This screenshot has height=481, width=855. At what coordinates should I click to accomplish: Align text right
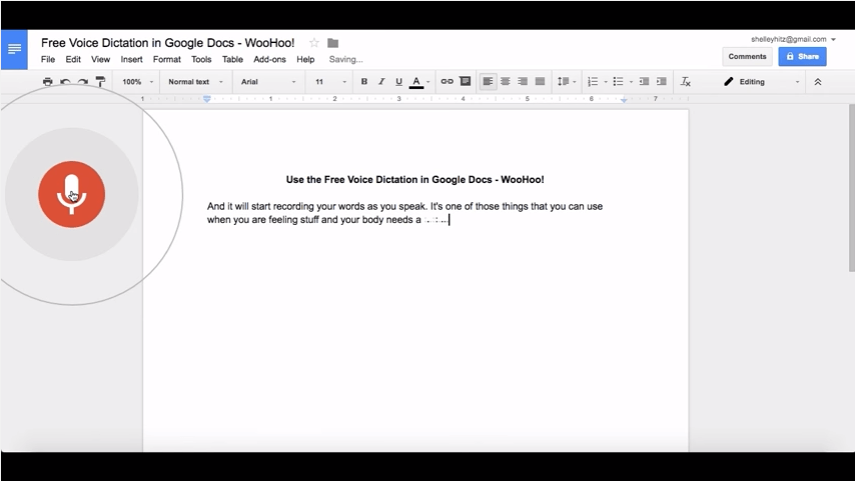tap(522, 82)
